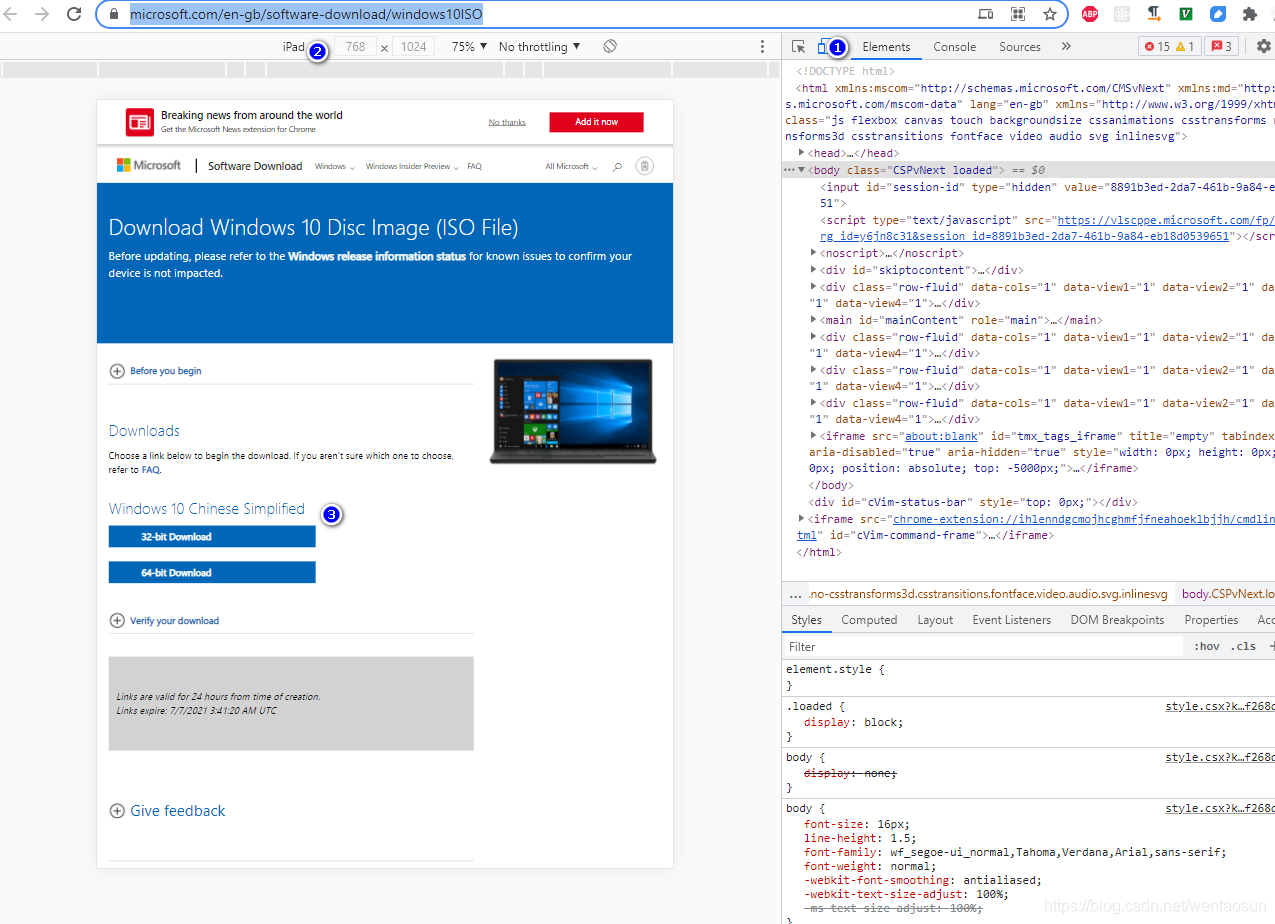This screenshot has width=1275, height=924.
Task: Expand the Before you begin section
Action: (x=155, y=371)
